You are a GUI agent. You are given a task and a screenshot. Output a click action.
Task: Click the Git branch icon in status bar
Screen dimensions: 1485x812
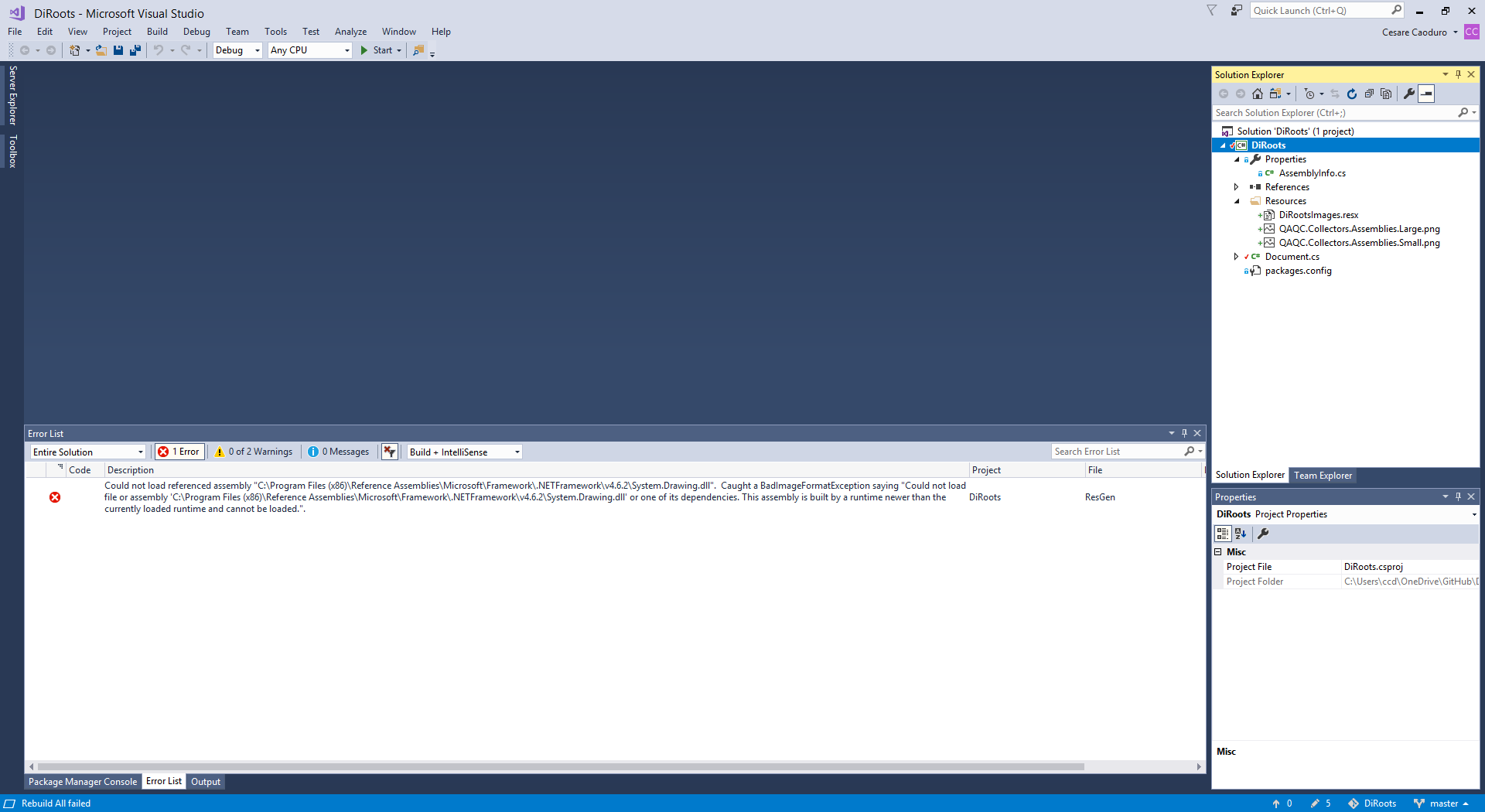point(1419,803)
